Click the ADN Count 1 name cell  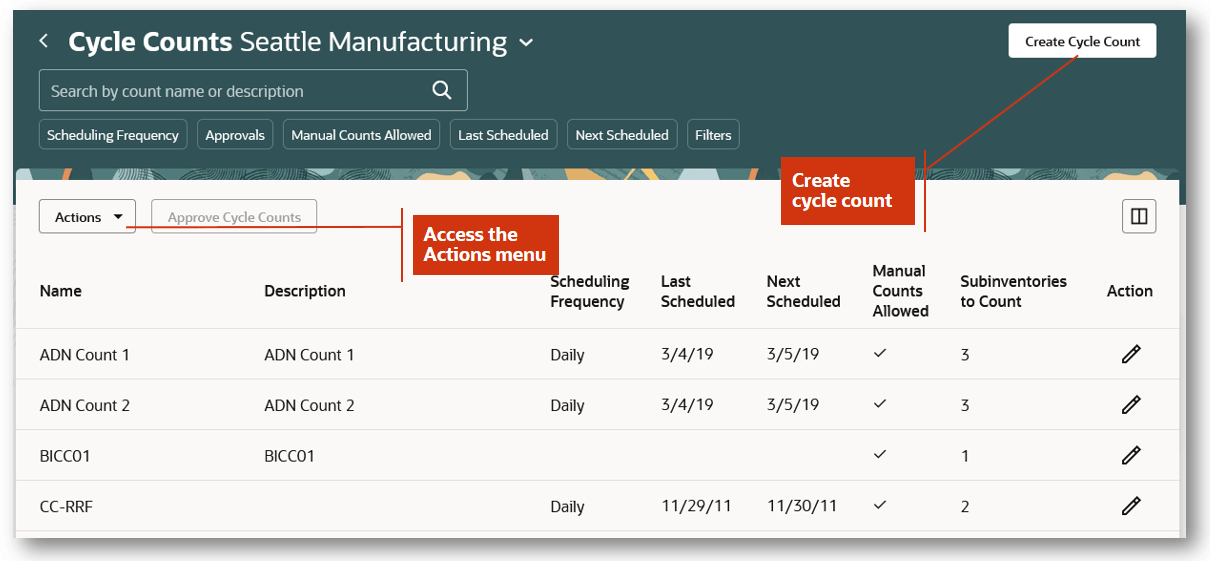tap(85, 355)
